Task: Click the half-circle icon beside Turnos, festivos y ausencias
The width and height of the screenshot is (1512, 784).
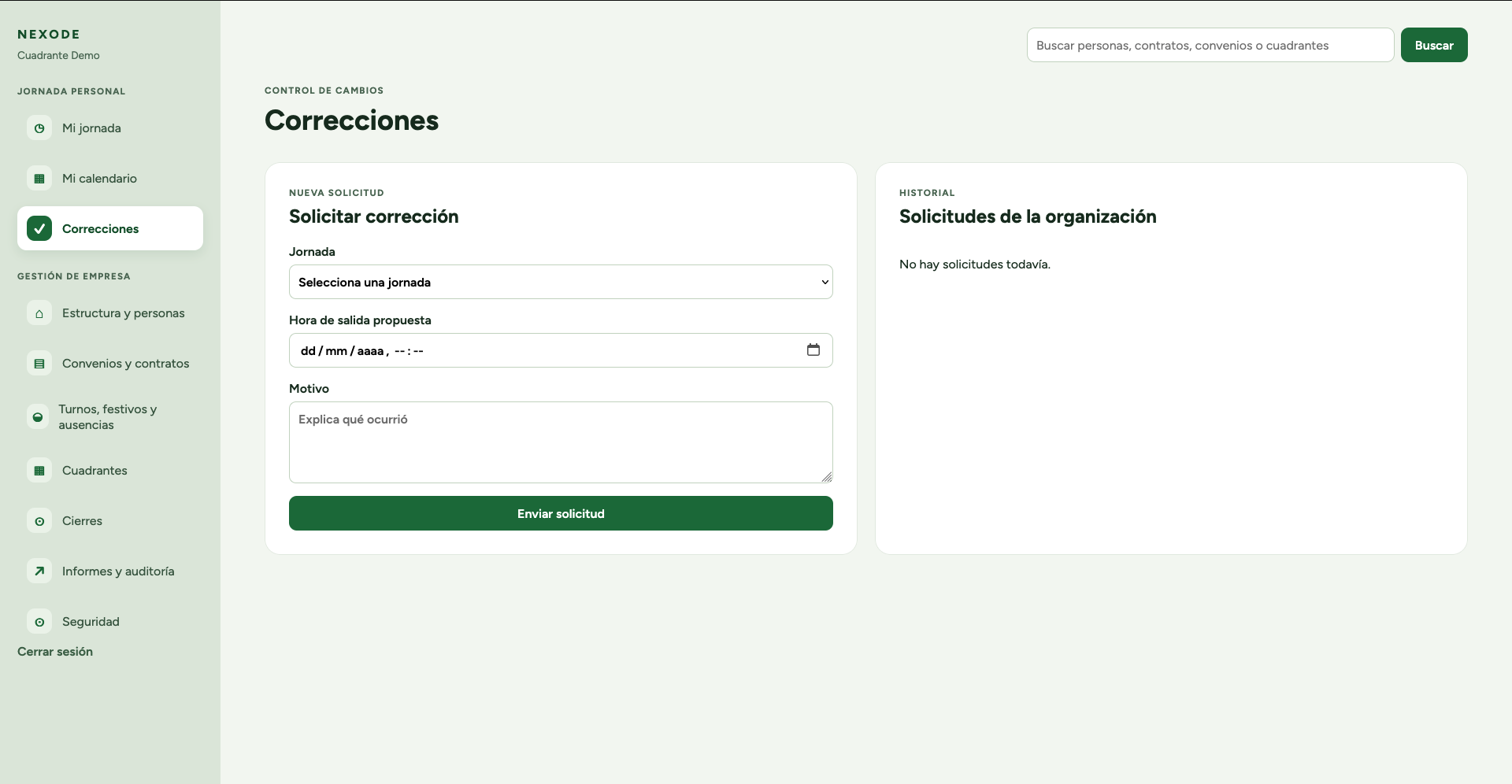Action: [37, 417]
